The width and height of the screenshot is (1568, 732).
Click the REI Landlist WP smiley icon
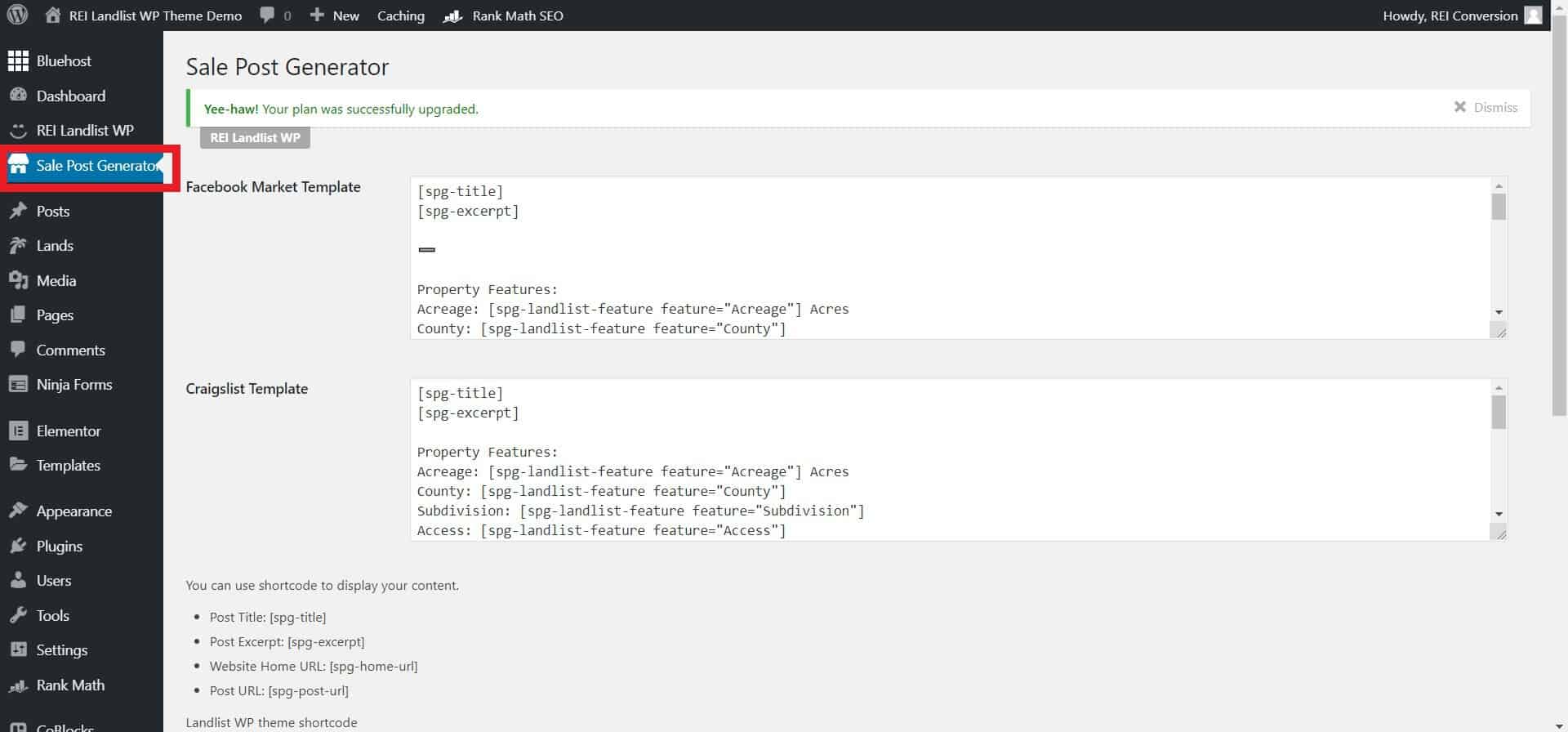tap(18, 131)
